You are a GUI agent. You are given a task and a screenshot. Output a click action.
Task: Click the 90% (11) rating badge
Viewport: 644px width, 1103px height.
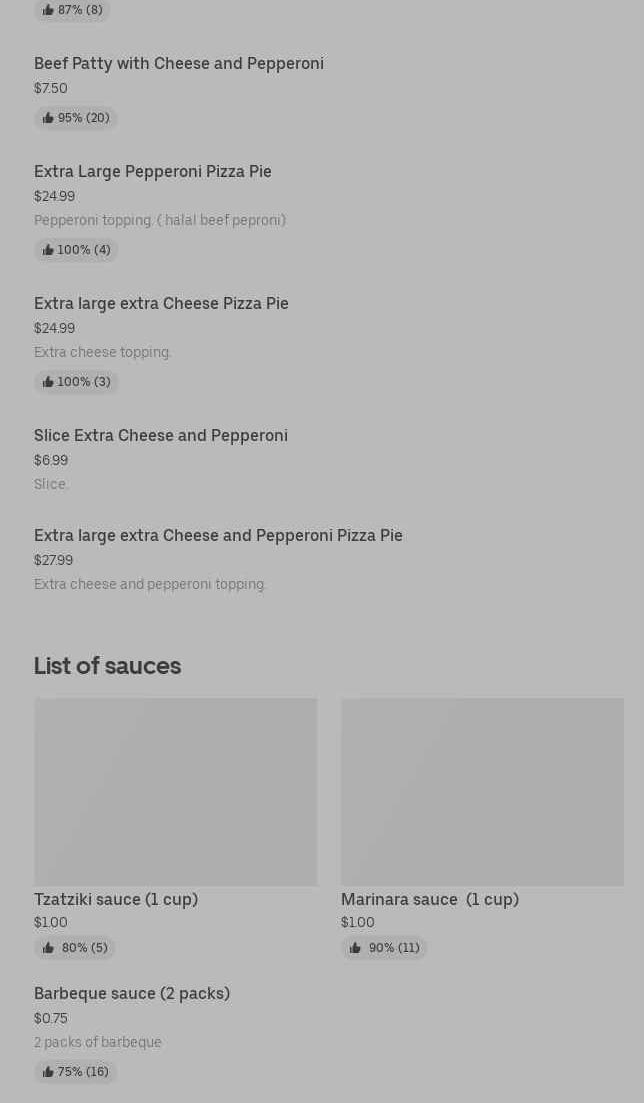[x=384, y=948]
